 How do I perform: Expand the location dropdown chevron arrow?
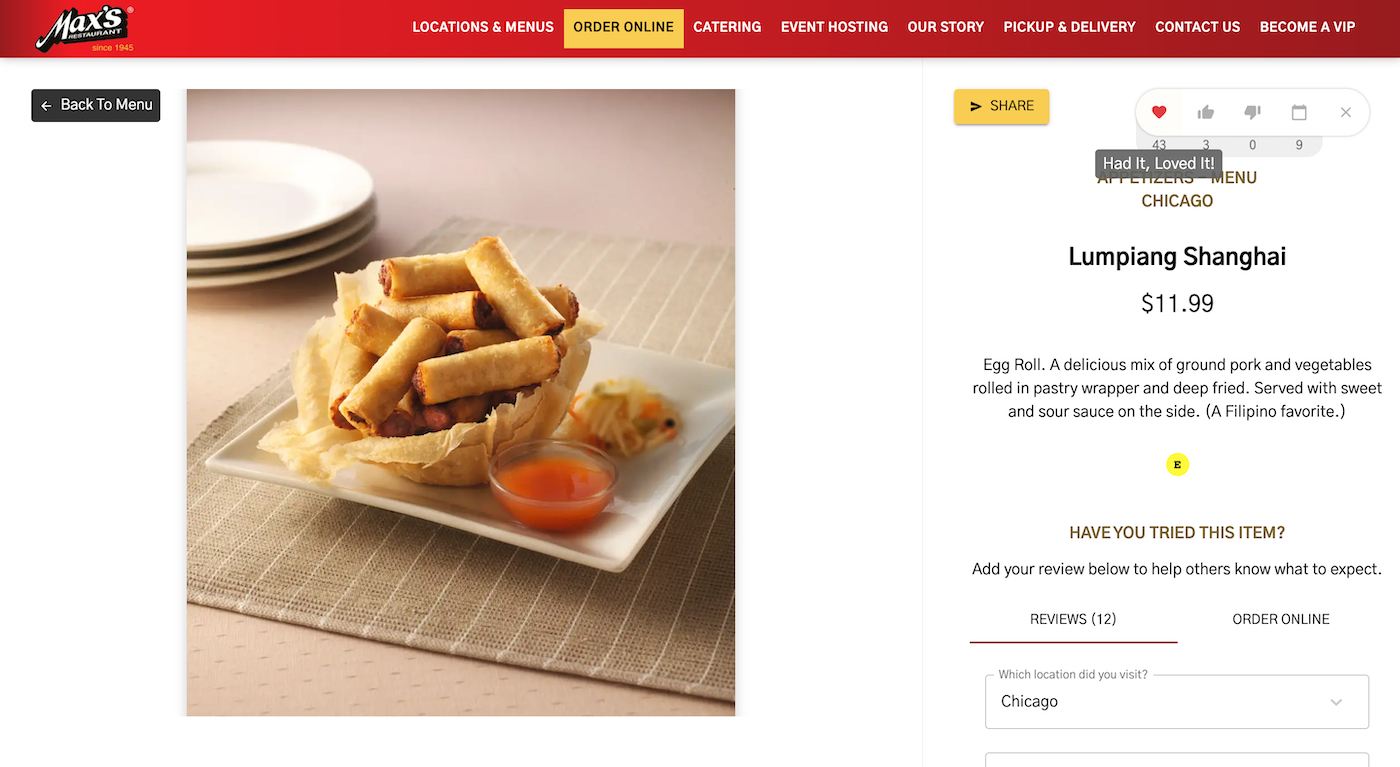[x=1336, y=702]
